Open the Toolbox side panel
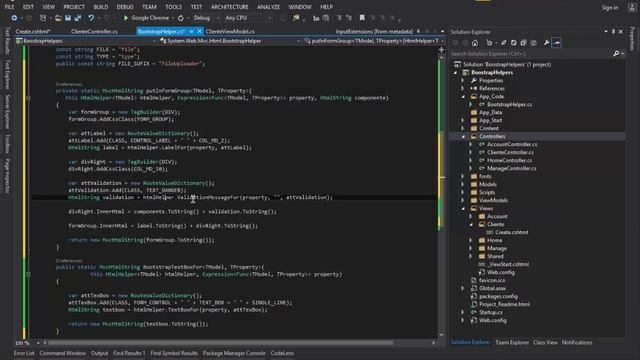 (x=7, y=144)
